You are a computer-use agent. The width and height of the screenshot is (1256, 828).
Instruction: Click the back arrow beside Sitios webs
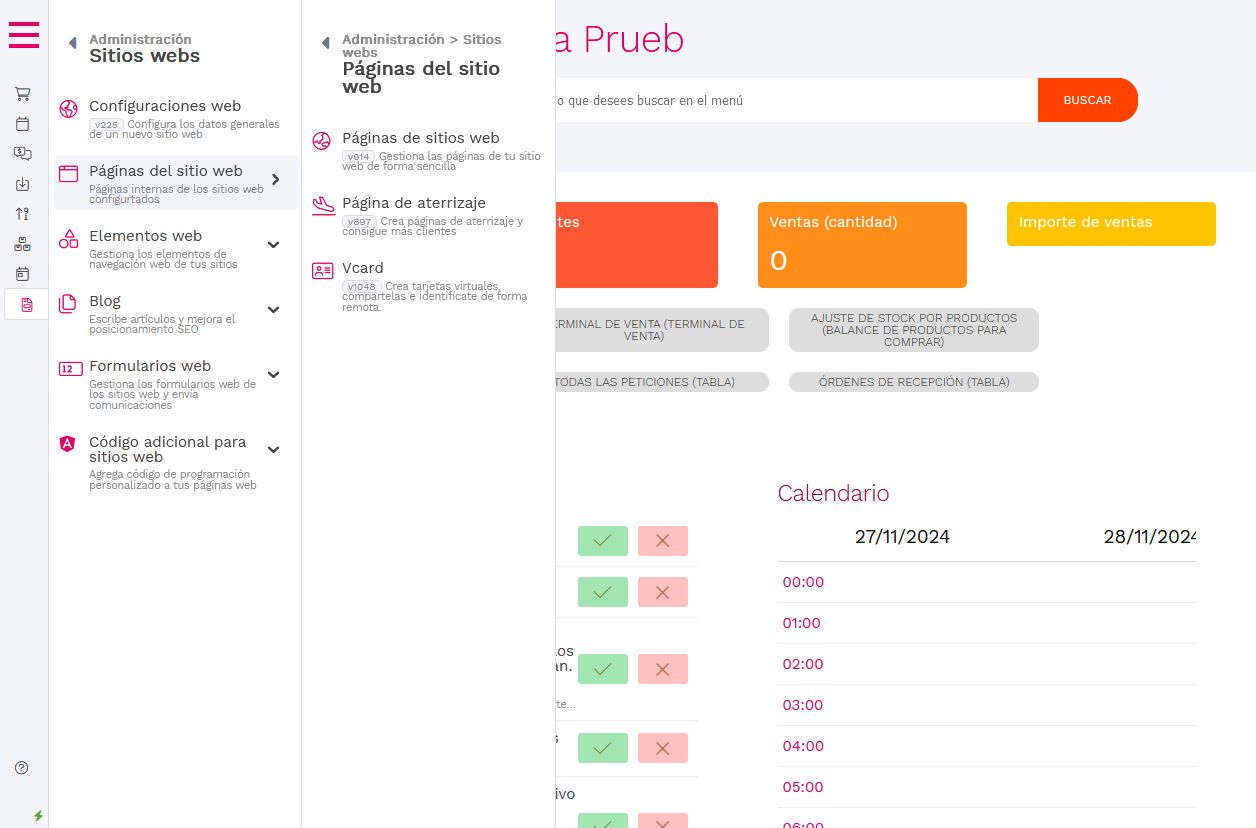(72, 43)
